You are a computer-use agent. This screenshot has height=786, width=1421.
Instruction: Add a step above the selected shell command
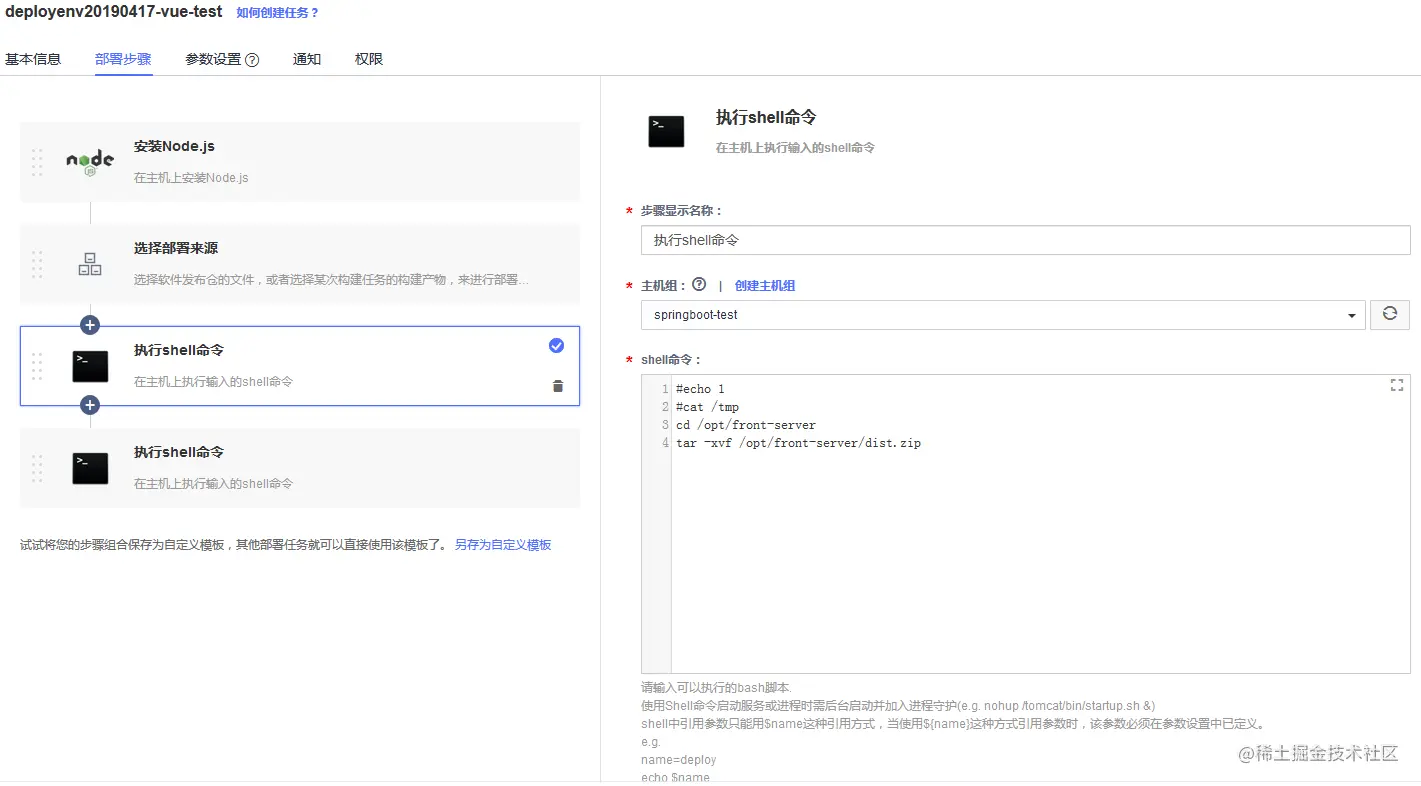point(89,324)
